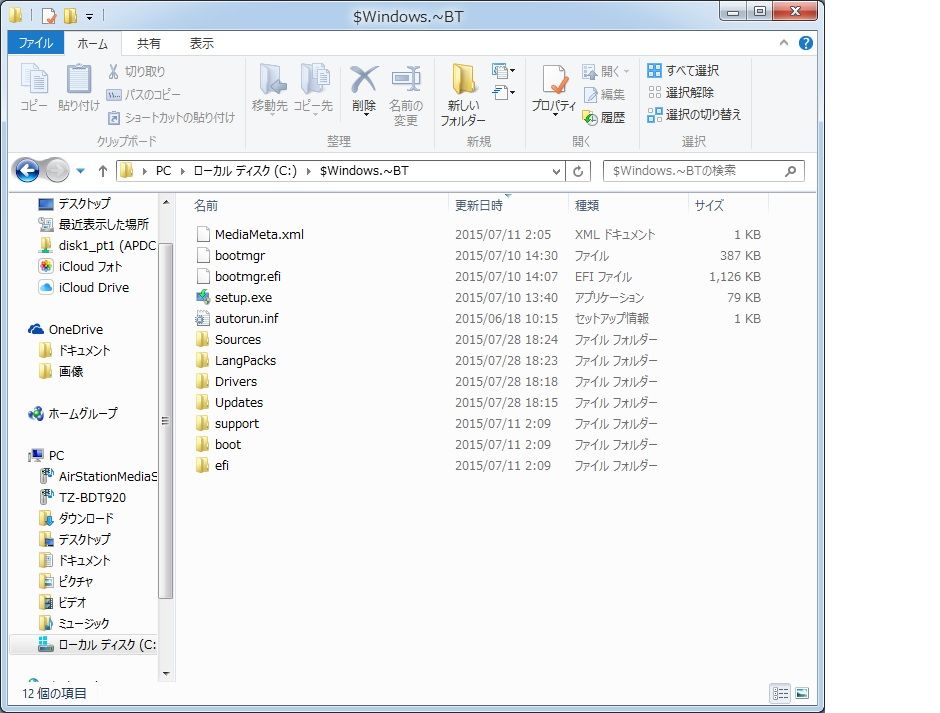Click the Back navigation arrow
This screenshot has height=713, width=940.
tap(27, 171)
